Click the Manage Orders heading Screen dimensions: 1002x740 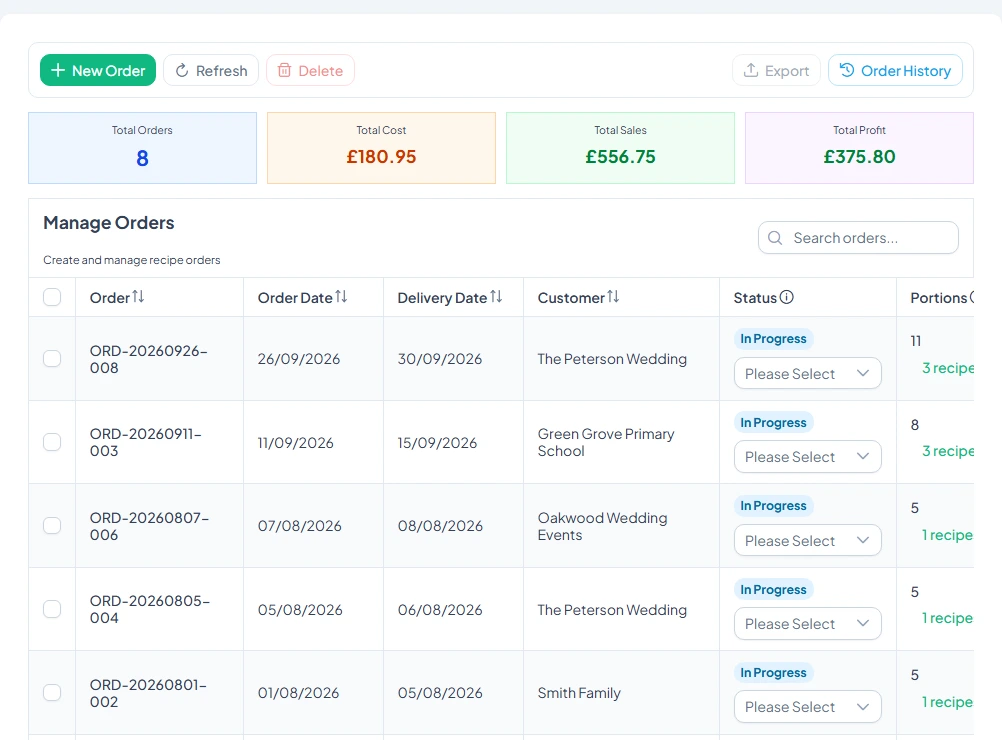pyautogui.click(x=109, y=222)
